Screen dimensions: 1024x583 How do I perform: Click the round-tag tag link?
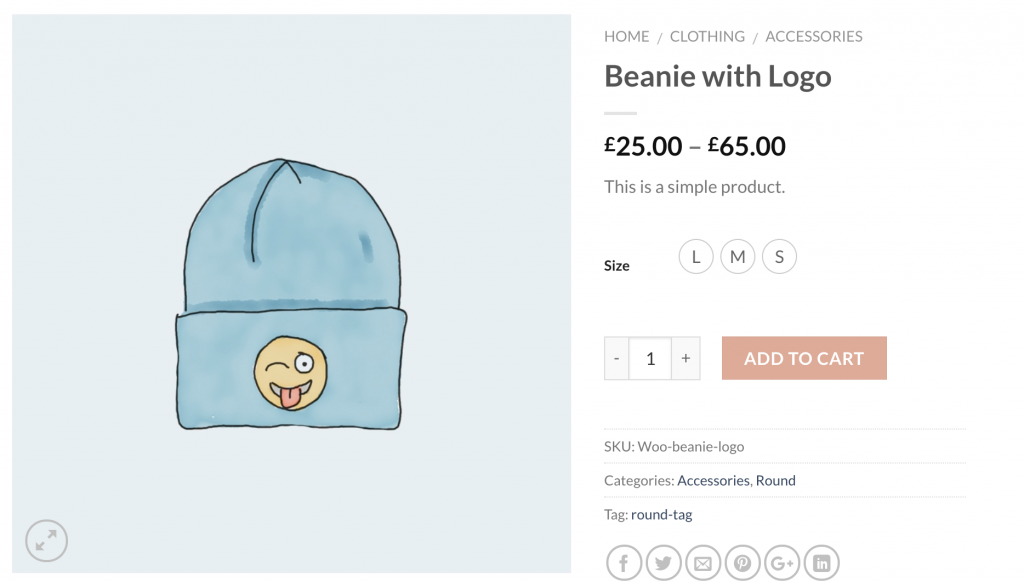(x=662, y=514)
